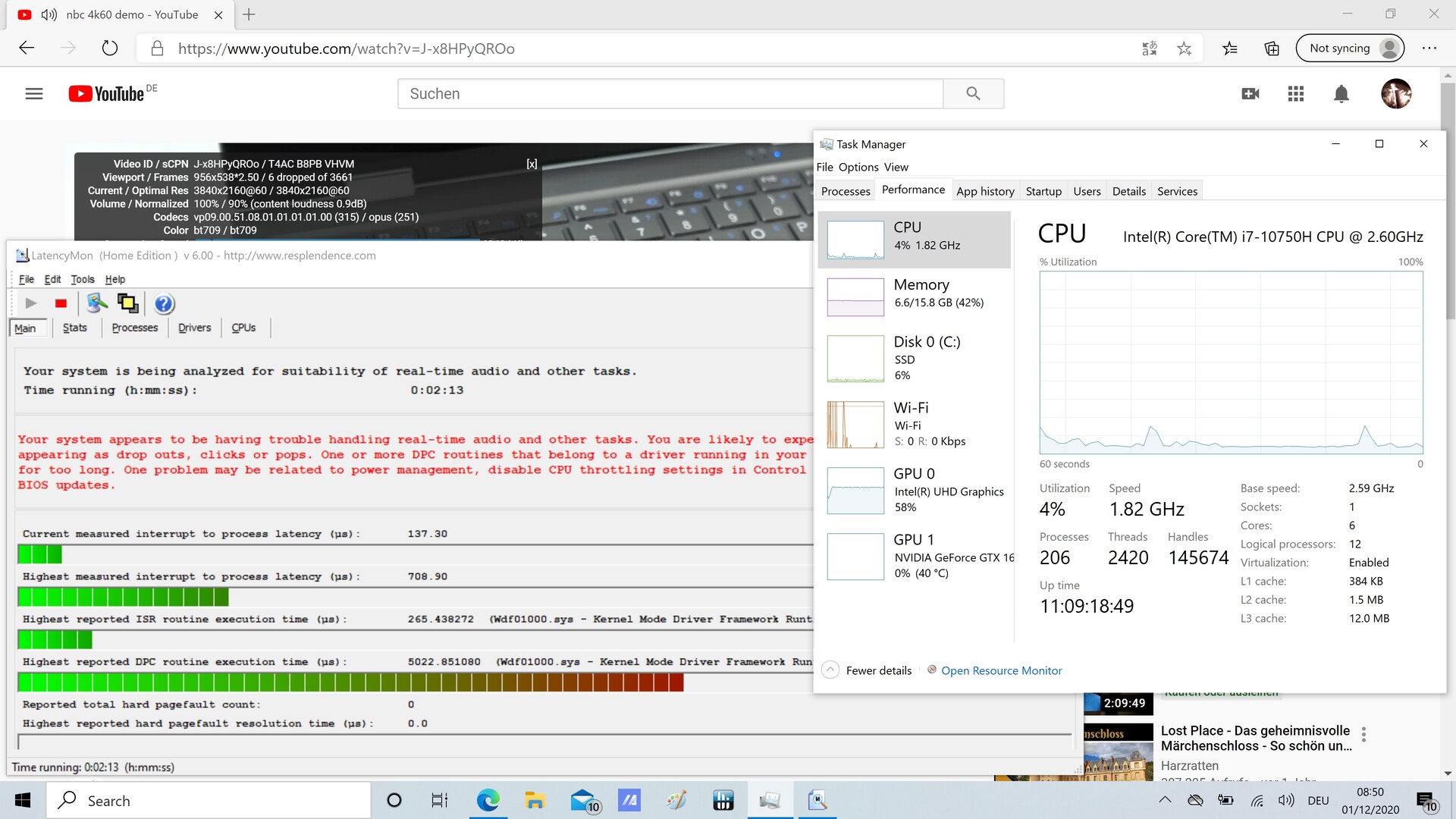This screenshot has height=819, width=1456.
Task: Close stats for nerds overlay [x]
Action: pos(532,164)
